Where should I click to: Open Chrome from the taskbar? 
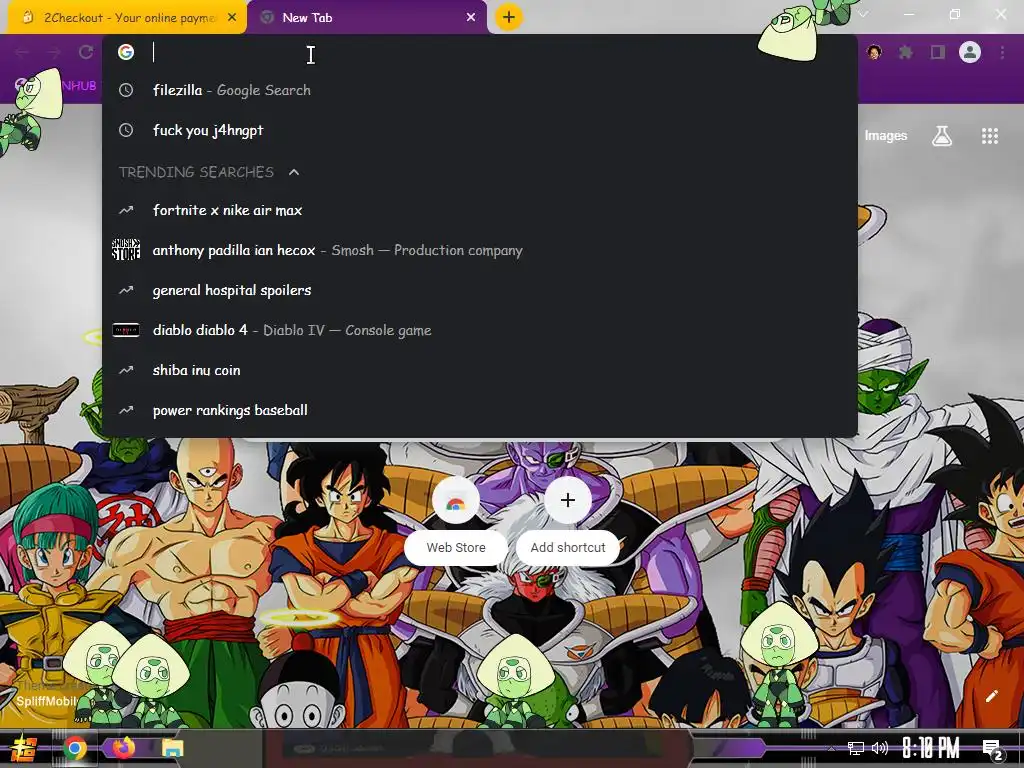pyautogui.click(x=74, y=748)
